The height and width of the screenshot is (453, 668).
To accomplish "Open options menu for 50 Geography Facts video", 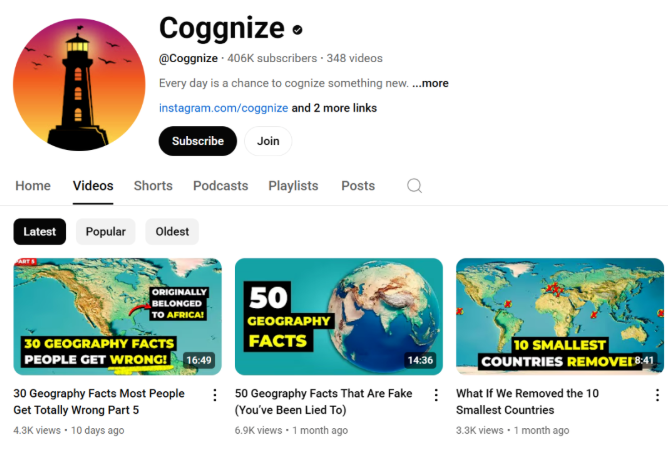I will (x=436, y=395).
